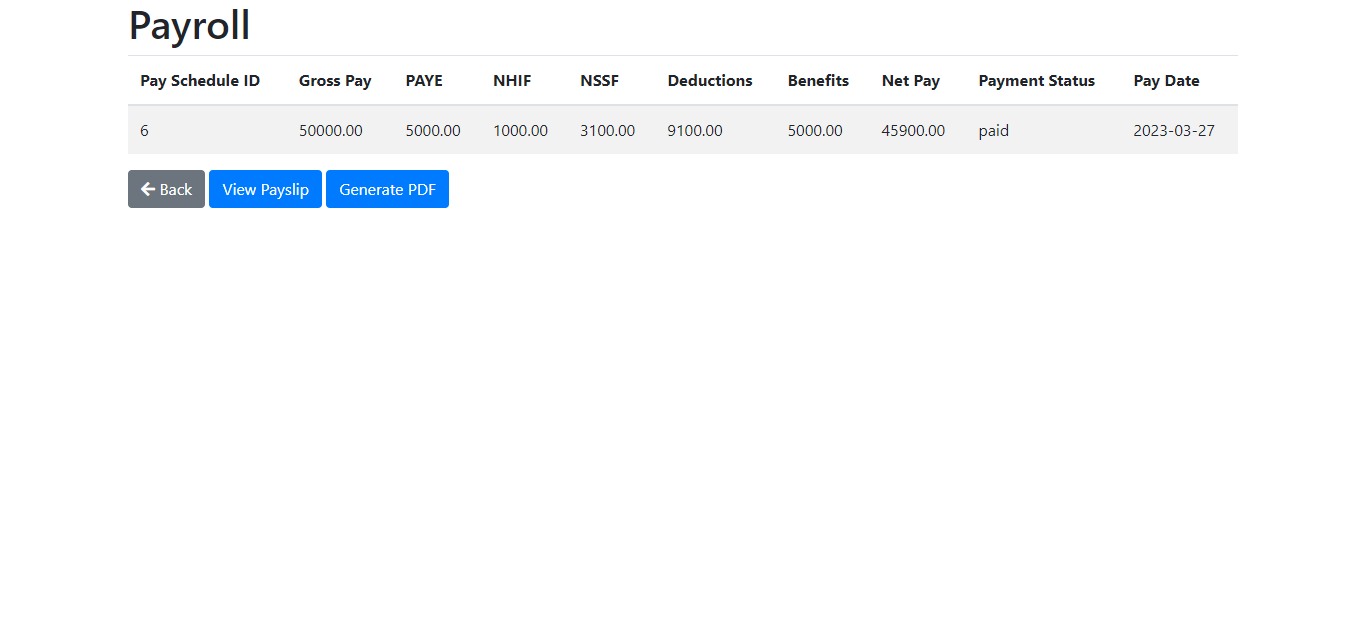Select the Gross Pay column header

[334, 81]
